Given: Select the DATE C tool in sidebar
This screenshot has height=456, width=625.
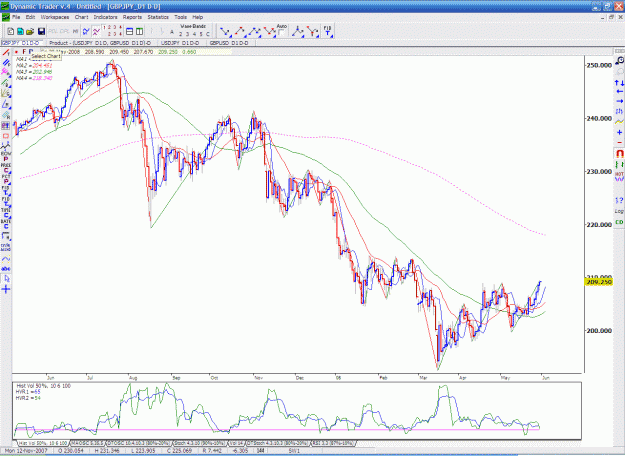Looking at the screenshot, I should 6,224.
